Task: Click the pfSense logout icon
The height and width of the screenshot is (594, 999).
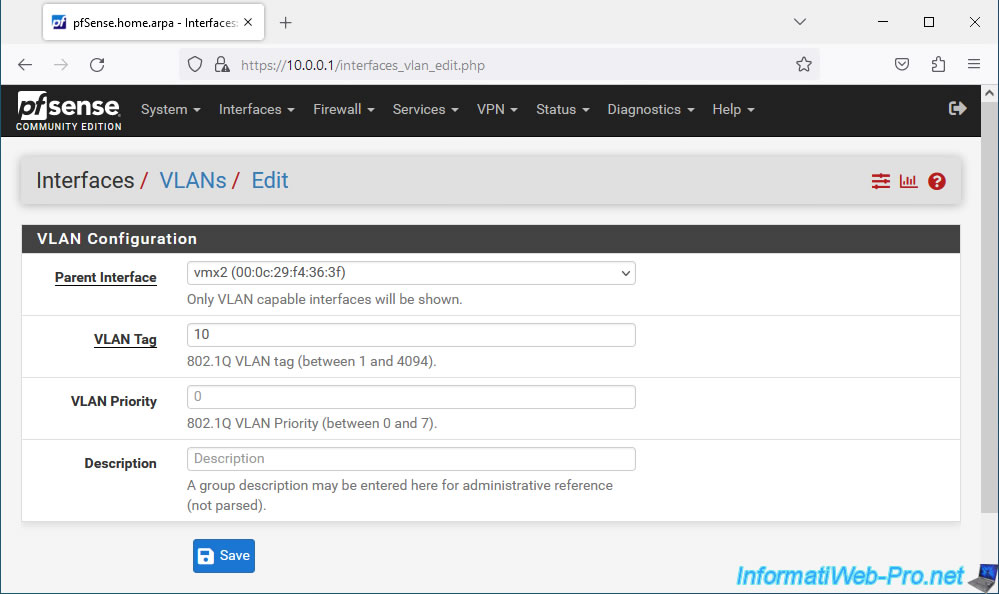Action: point(957,108)
